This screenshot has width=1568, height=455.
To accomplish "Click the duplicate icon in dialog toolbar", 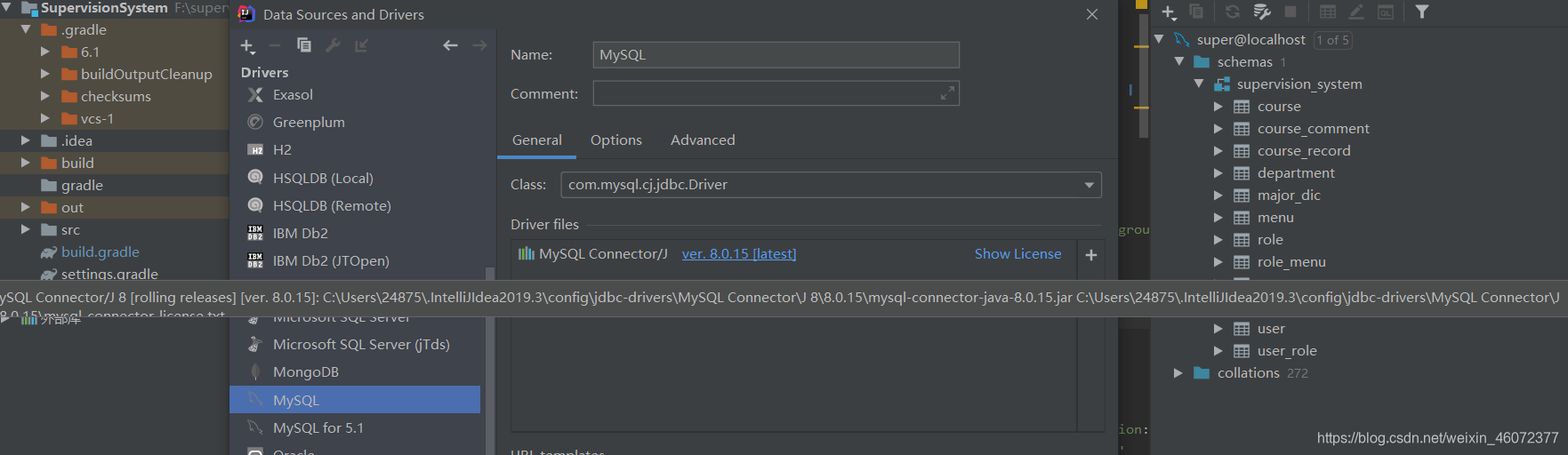I will 304,45.
